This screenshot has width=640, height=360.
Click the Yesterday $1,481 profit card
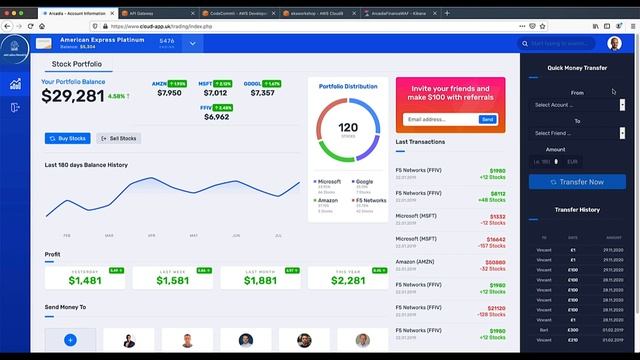coord(85,278)
